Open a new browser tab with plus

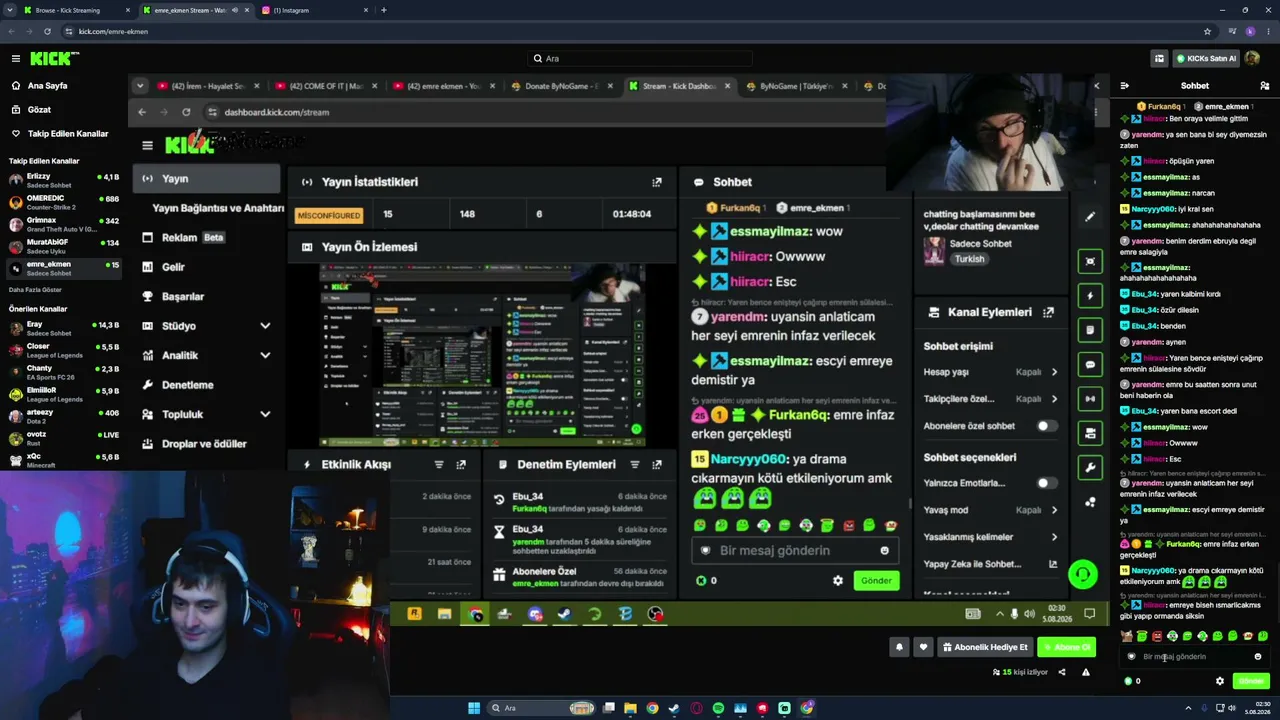(x=384, y=10)
